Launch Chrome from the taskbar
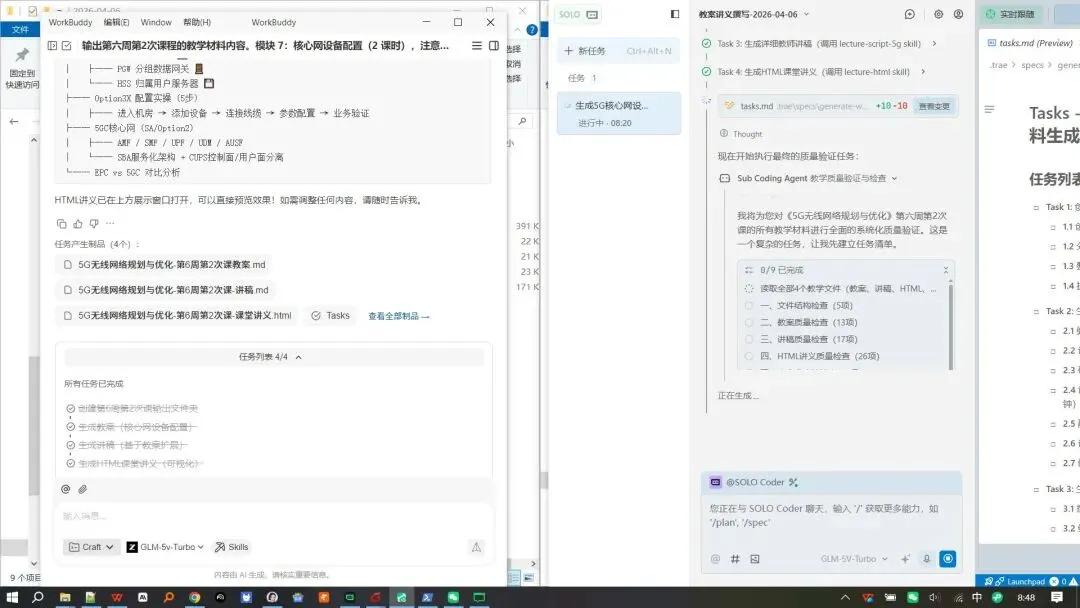1080x608 pixels. [x=194, y=597]
